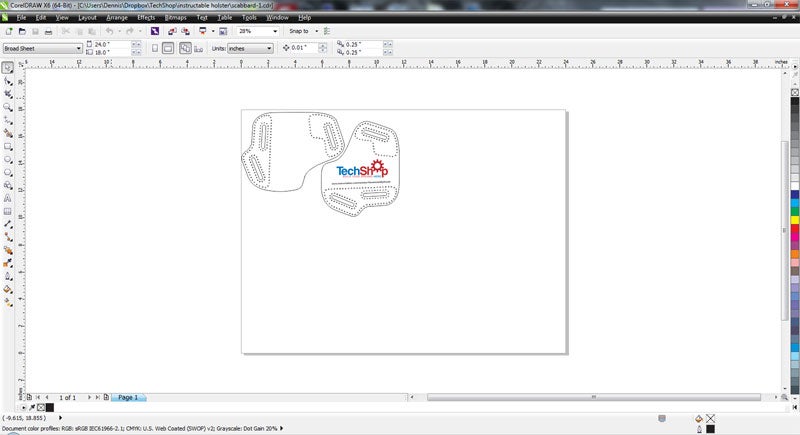Image resolution: width=800 pixels, height=435 pixels.
Task: Click the Print icon in toolbar
Action: (47, 32)
